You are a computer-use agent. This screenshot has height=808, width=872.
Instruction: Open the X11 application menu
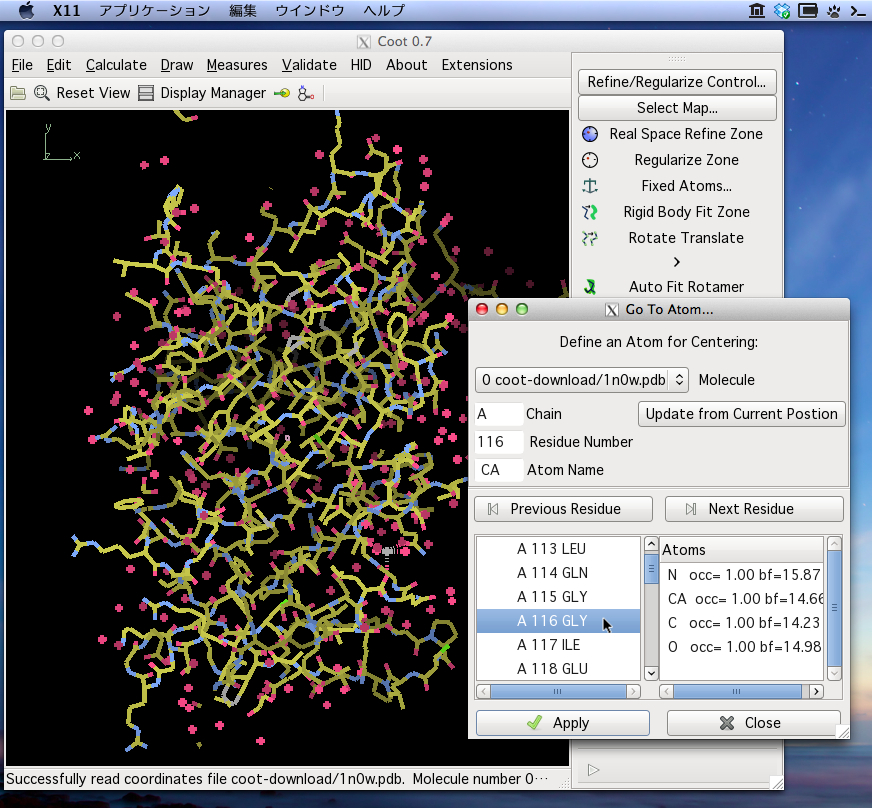(x=66, y=11)
